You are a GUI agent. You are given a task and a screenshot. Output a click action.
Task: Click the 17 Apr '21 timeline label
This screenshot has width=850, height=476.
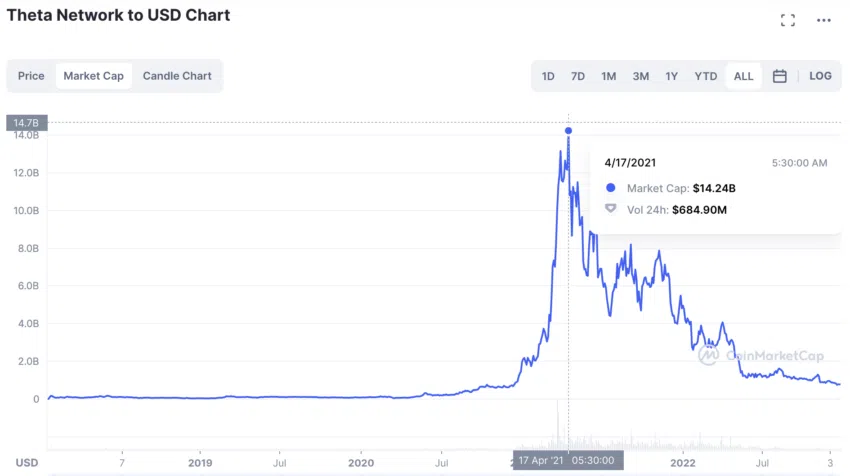tap(568, 460)
